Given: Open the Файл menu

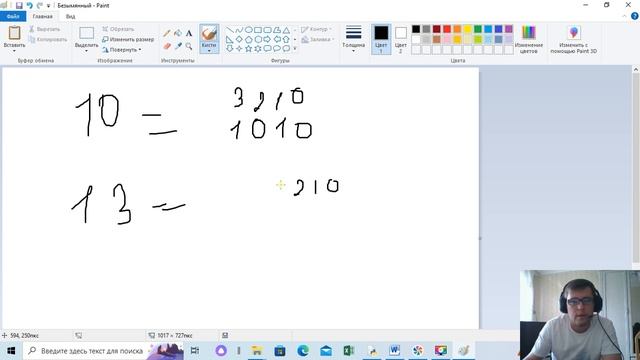Looking at the screenshot, I should point(13,16).
